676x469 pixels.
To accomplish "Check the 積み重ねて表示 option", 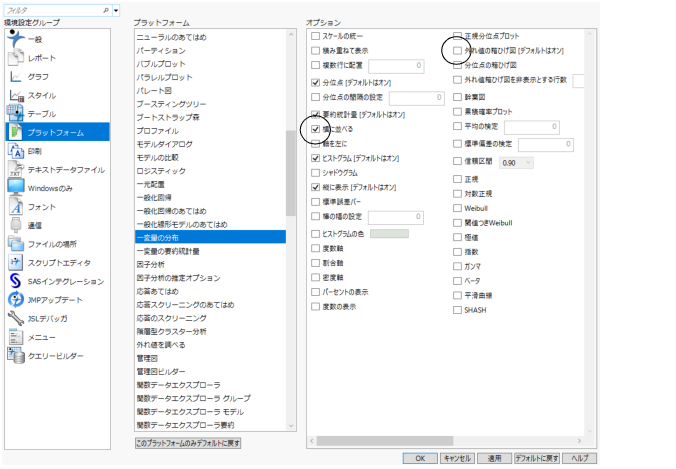I will point(316,50).
